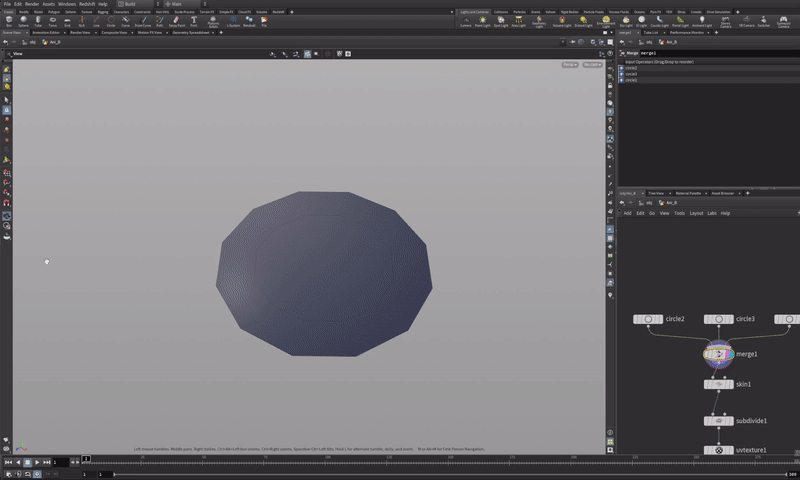Select the Draw Curve shelf tool

(x=143, y=21)
